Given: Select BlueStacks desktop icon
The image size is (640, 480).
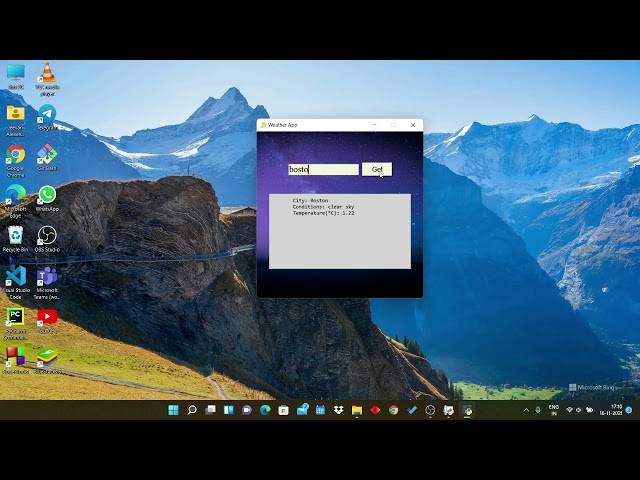Looking at the screenshot, I should [47, 361].
